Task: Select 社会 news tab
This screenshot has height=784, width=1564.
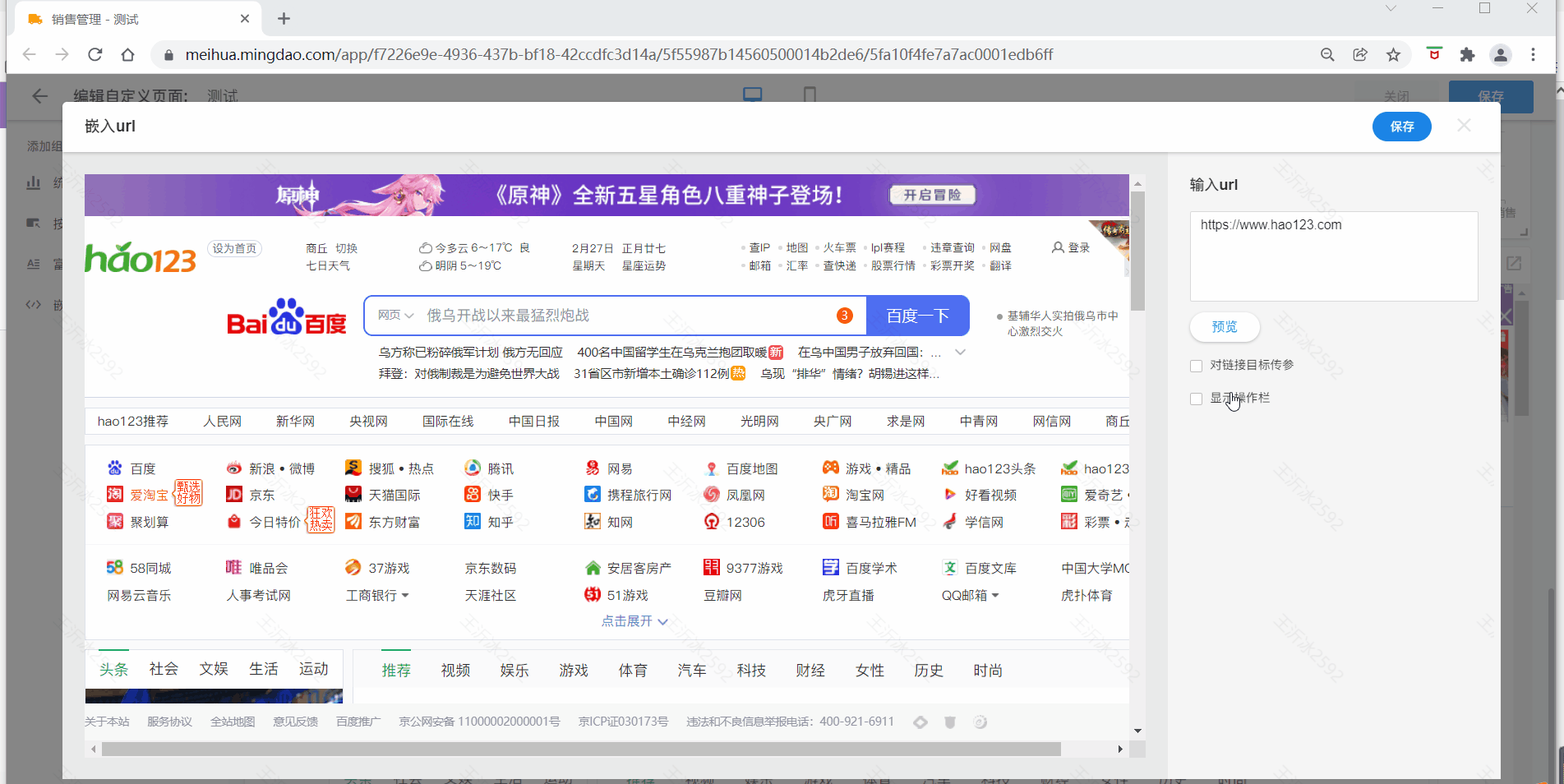Action: [164, 669]
